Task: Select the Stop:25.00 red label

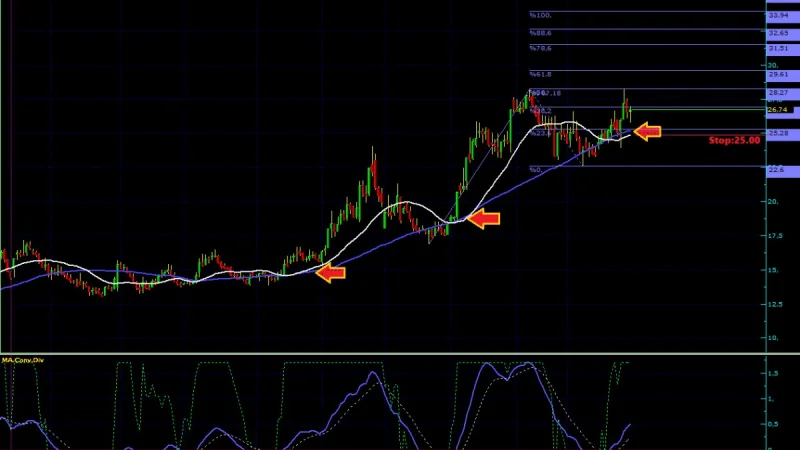Action: coord(734,140)
